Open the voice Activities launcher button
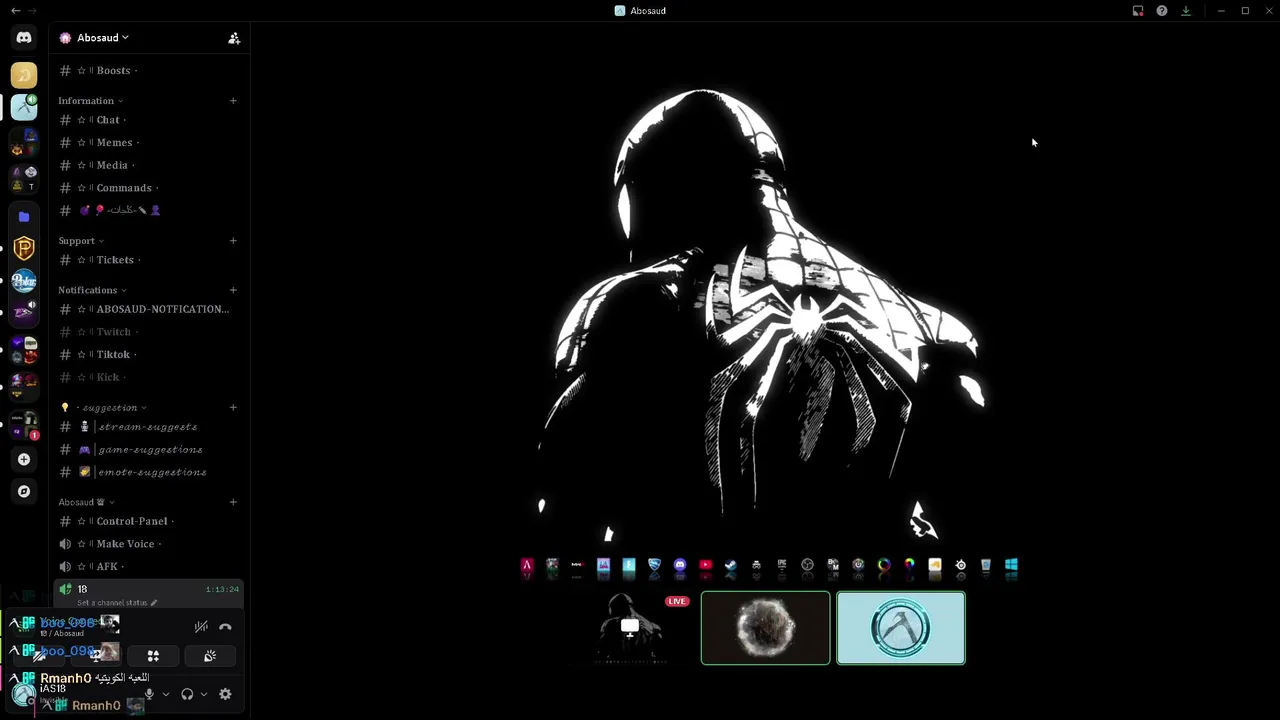The width and height of the screenshot is (1280, 720). click(153, 656)
